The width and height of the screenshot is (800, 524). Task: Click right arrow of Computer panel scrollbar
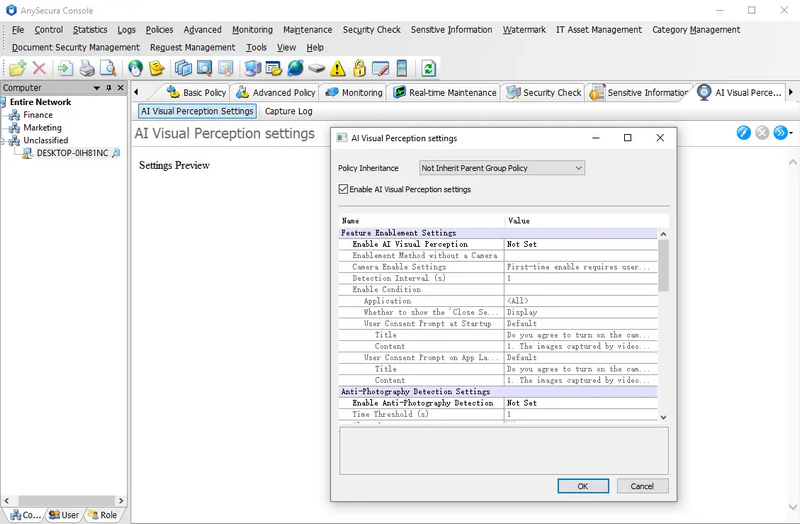click(121, 501)
